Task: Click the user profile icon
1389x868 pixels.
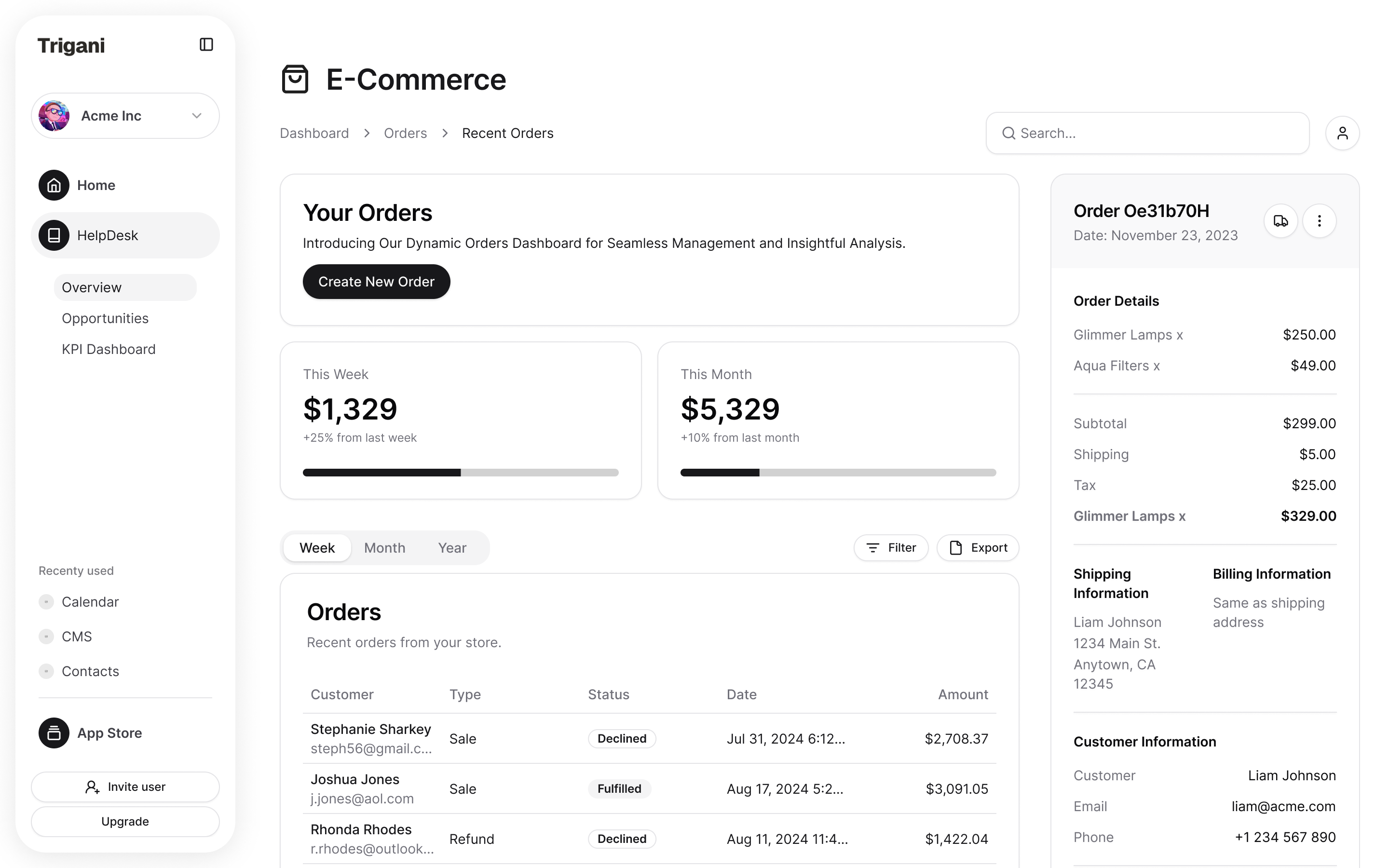Action: [1343, 133]
